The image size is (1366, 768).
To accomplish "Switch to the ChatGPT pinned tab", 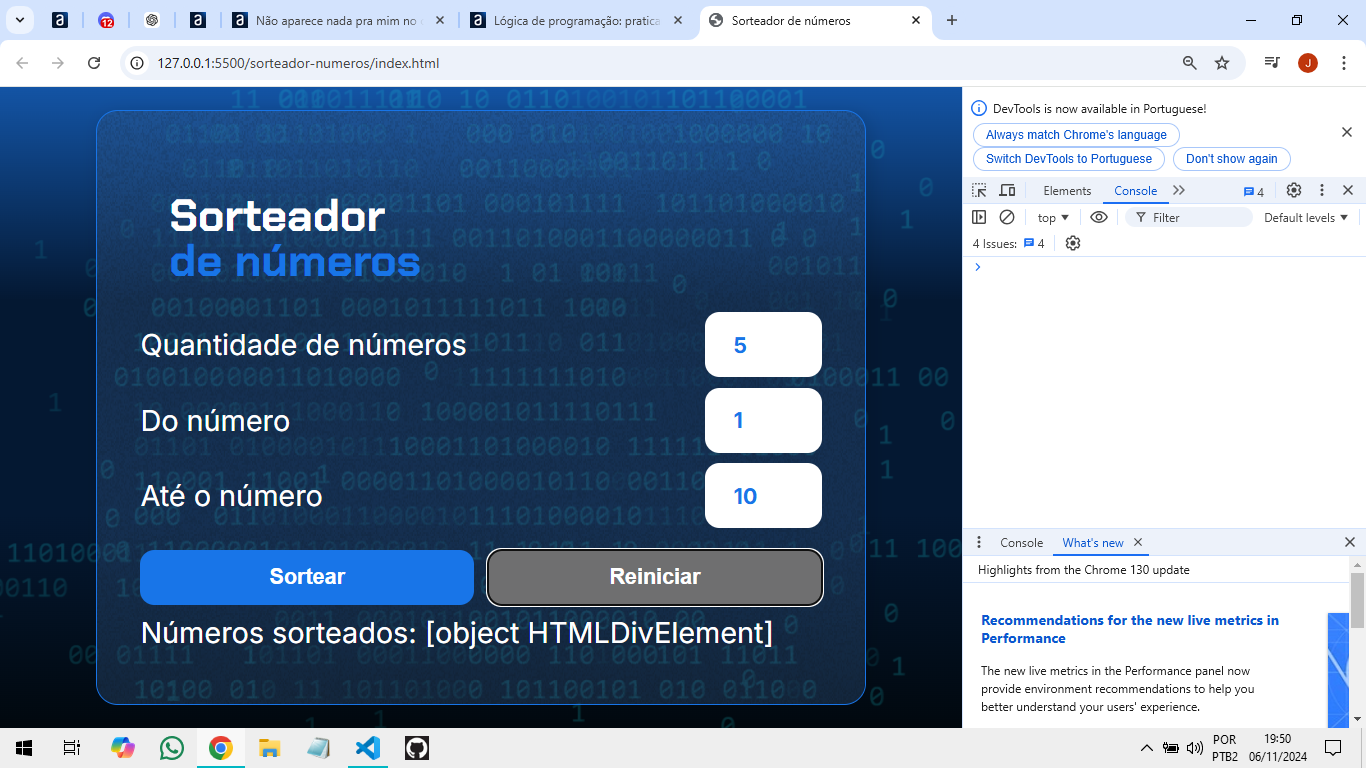I will click(x=152, y=20).
